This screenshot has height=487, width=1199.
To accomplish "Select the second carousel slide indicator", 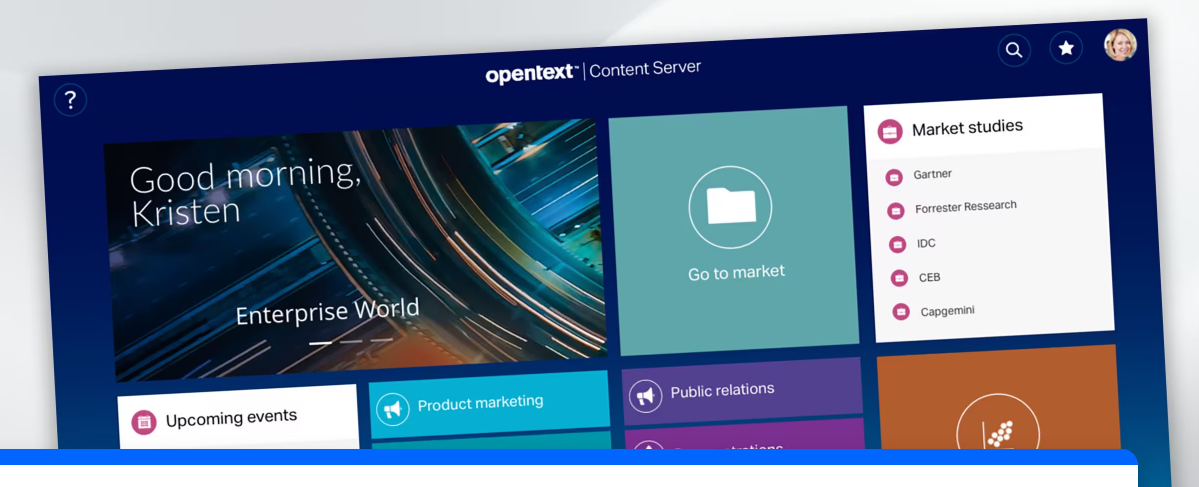I will point(351,342).
